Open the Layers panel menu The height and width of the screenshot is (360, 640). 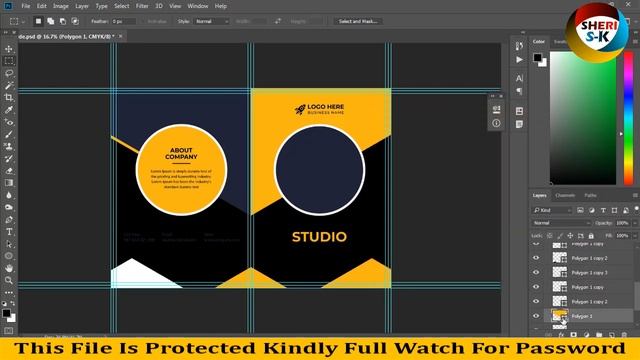pos(635,196)
